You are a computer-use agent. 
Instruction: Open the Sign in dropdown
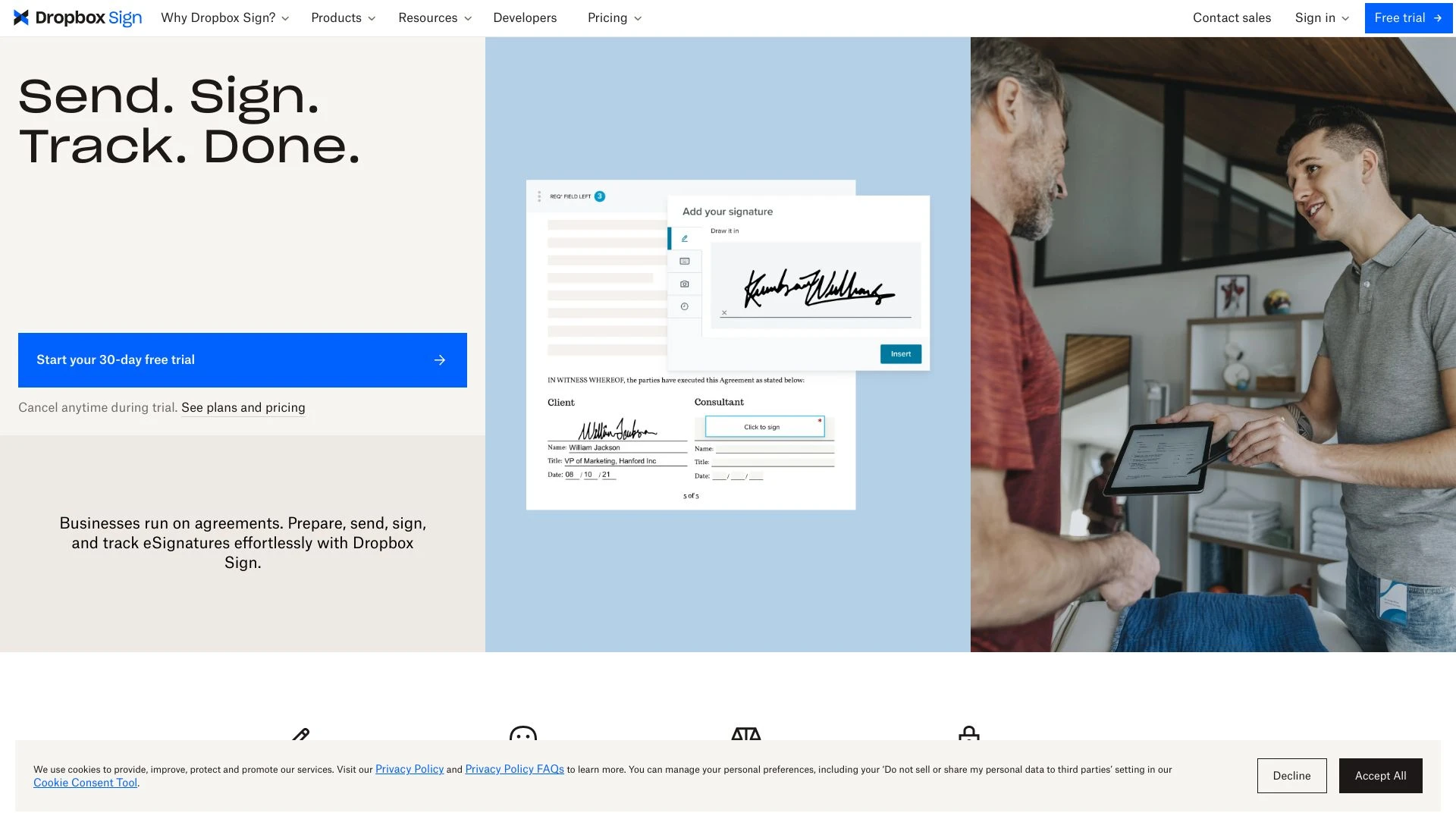(1321, 17)
